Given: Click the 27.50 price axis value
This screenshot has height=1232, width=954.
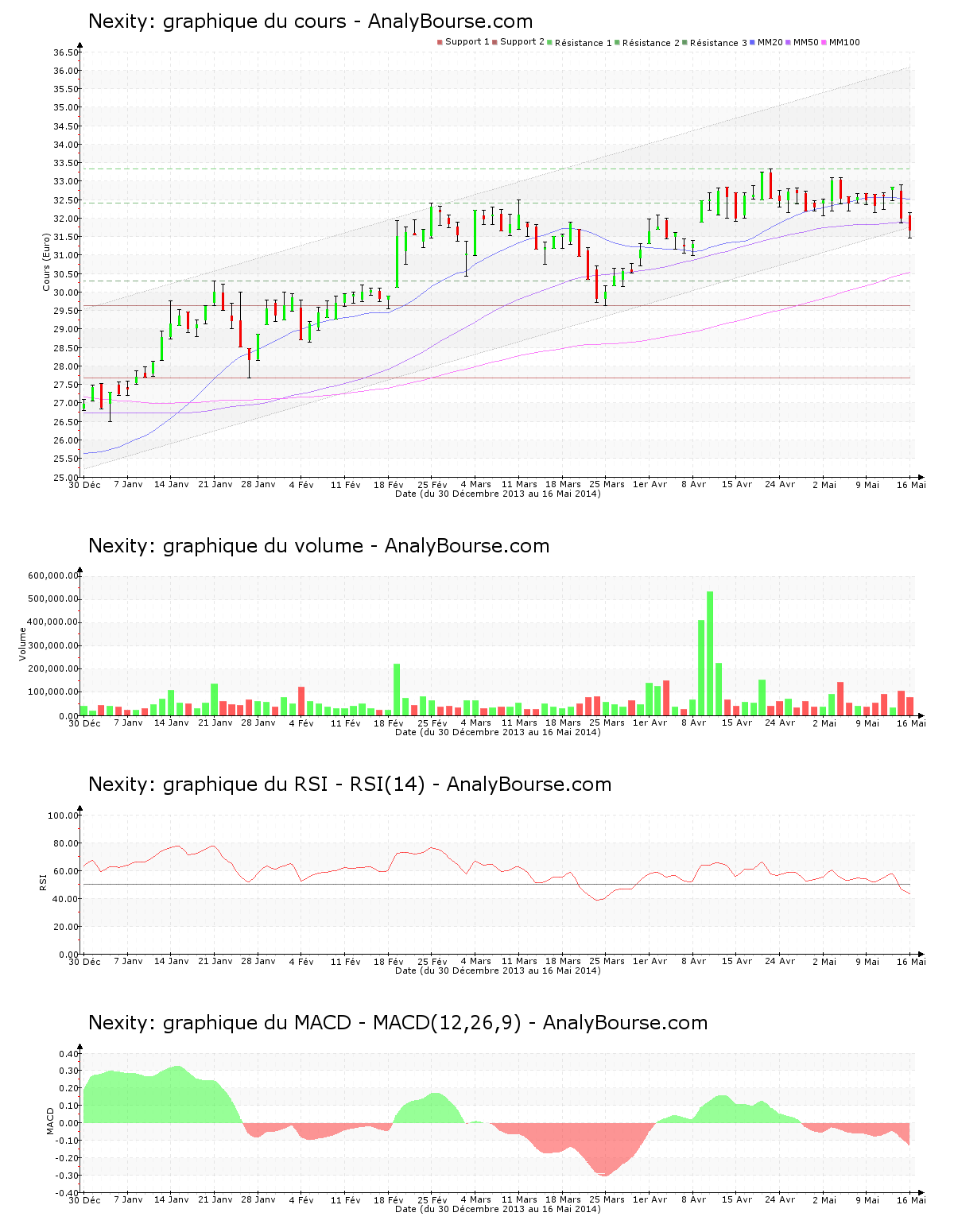Looking at the screenshot, I should (65, 385).
